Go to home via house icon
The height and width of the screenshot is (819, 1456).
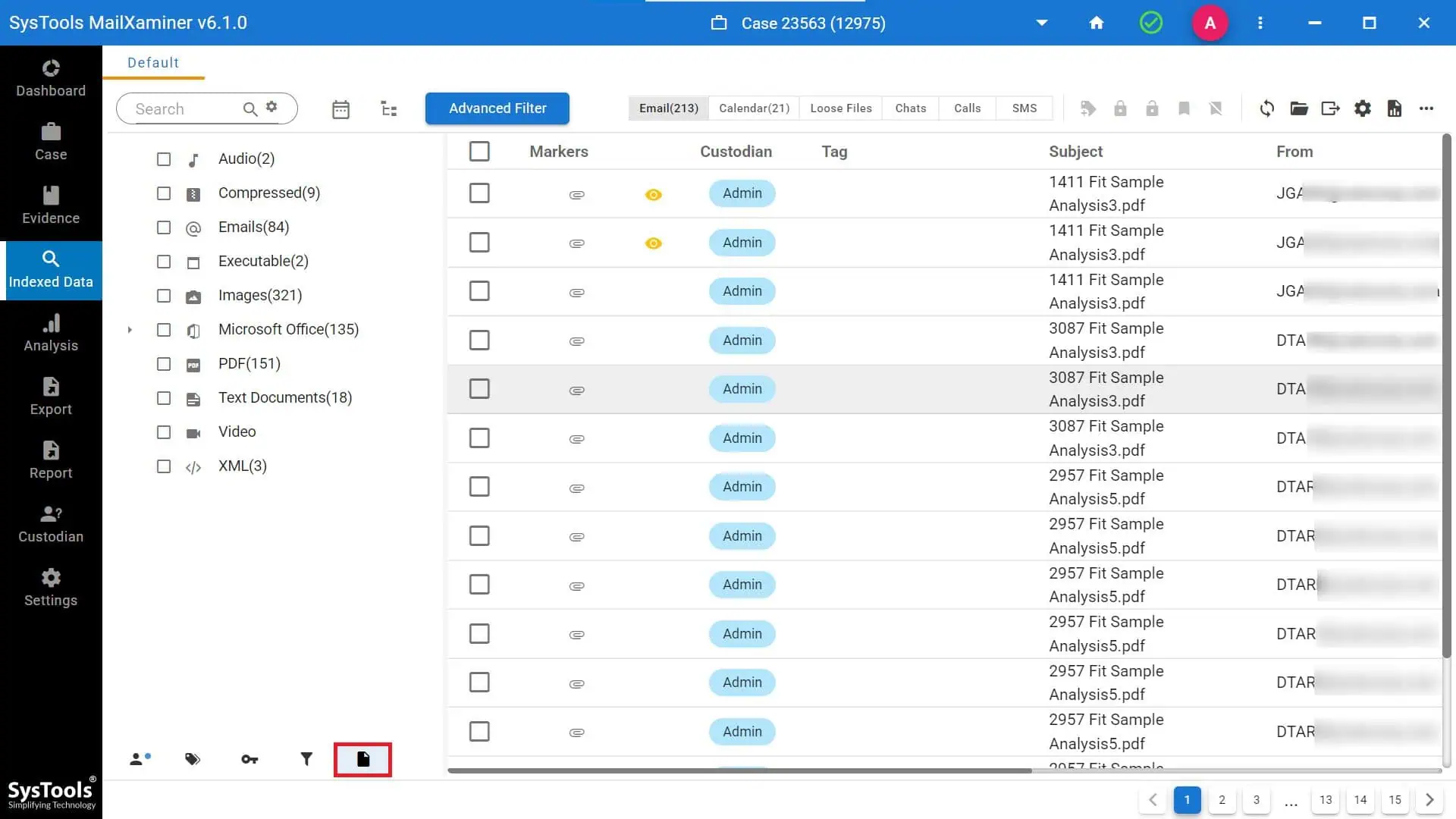tap(1097, 23)
